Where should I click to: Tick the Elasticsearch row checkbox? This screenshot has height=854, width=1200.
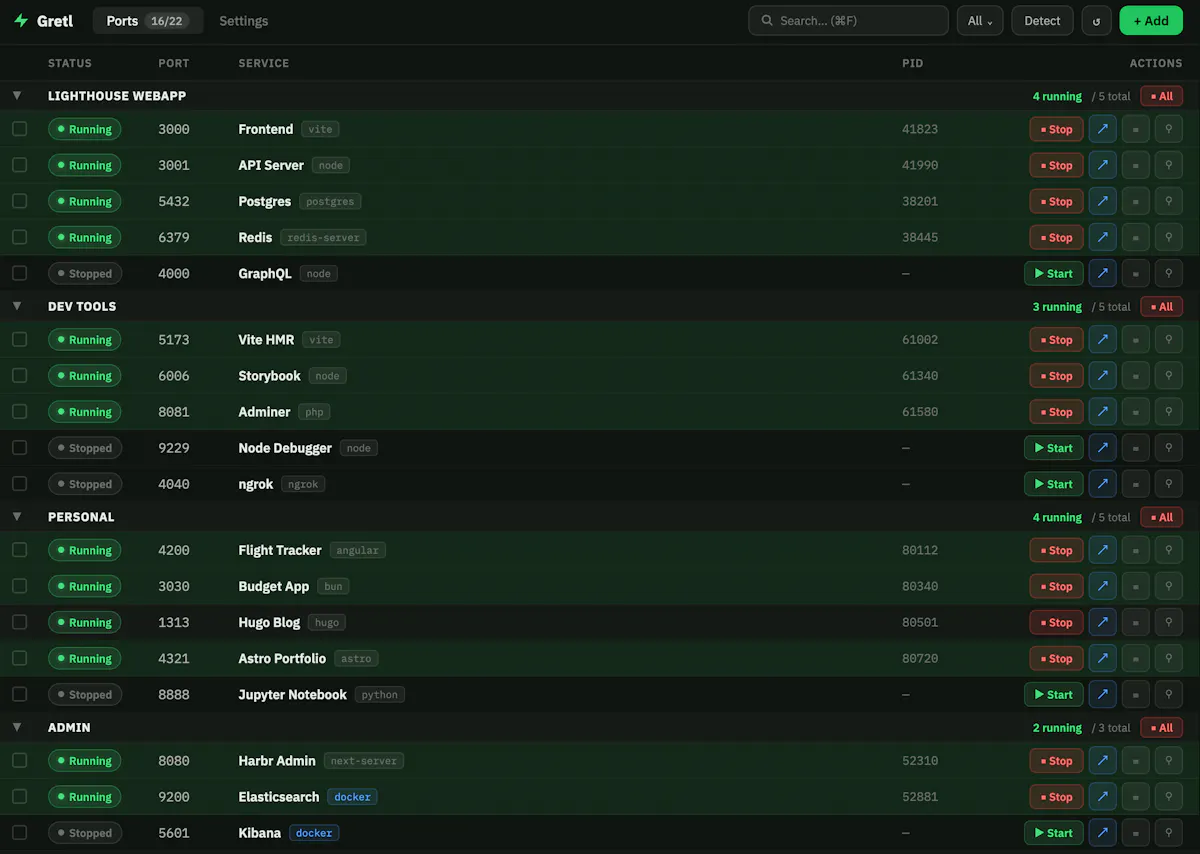pos(19,797)
